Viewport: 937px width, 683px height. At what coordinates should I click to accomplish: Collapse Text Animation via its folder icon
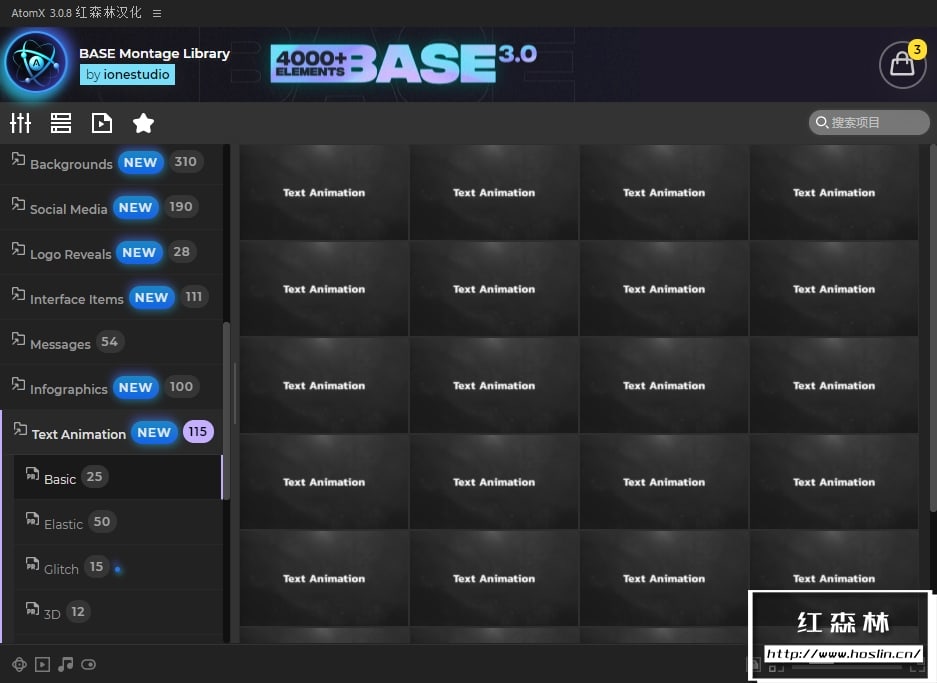(x=20, y=428)
